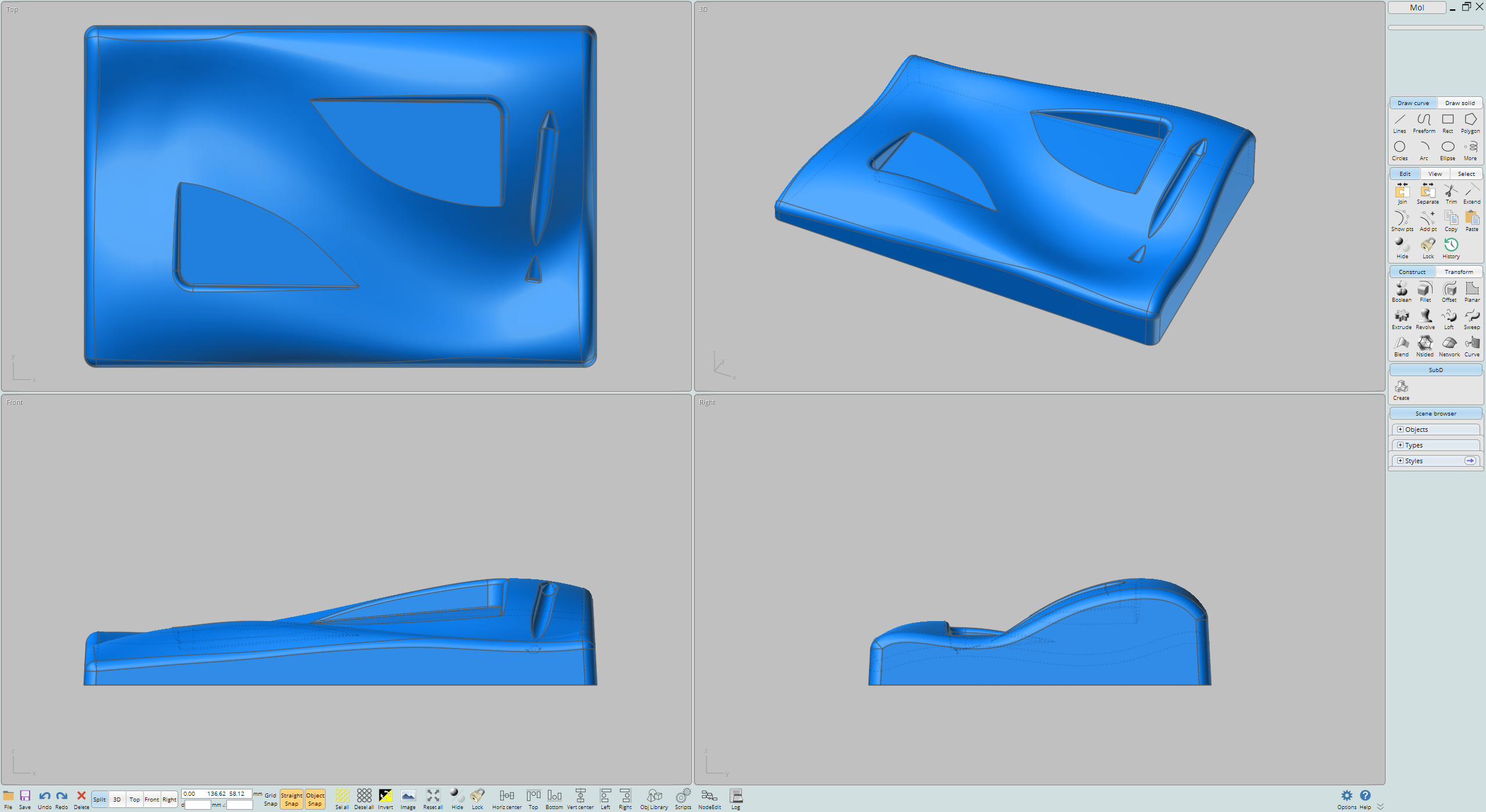Click the distance input field
Screen dimensions: 1486x812
pos(197,804)
